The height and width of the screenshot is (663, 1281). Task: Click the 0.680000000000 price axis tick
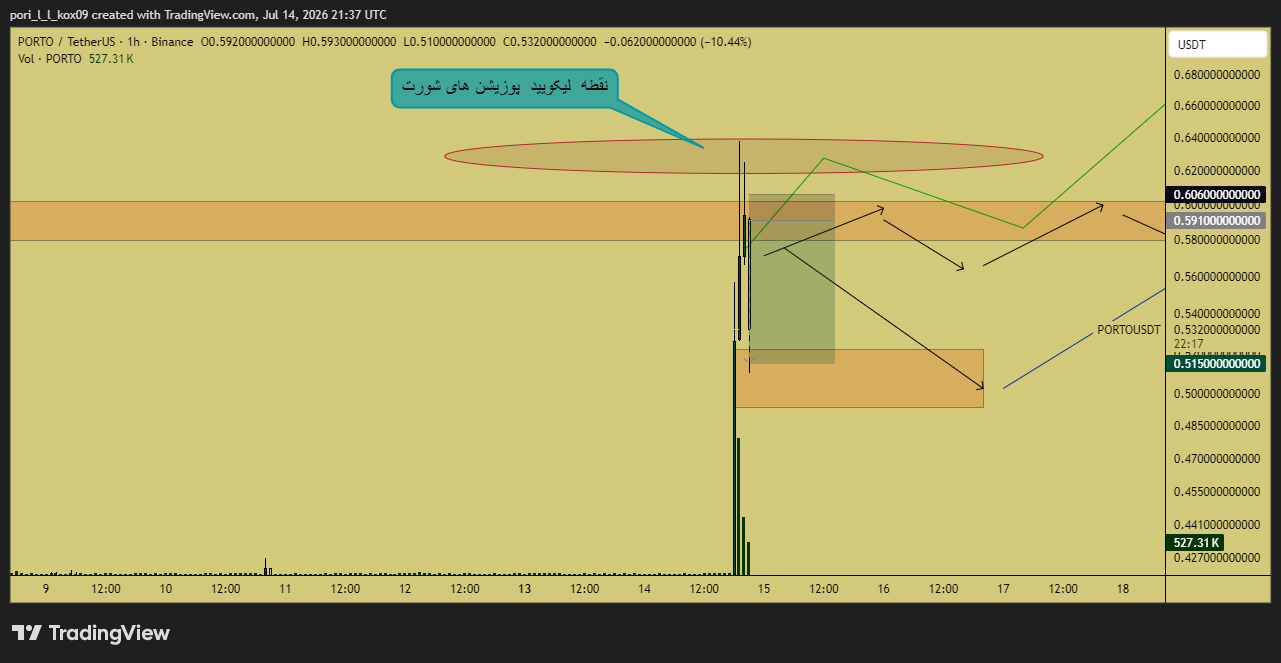(x=1217, y=75)
